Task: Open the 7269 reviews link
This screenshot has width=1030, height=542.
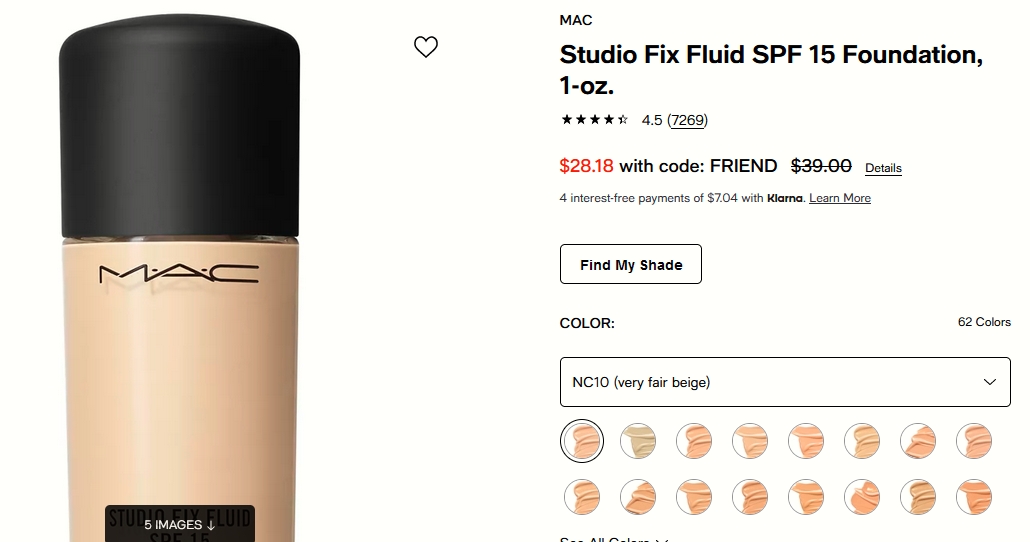Action: (x=687, y=120)
